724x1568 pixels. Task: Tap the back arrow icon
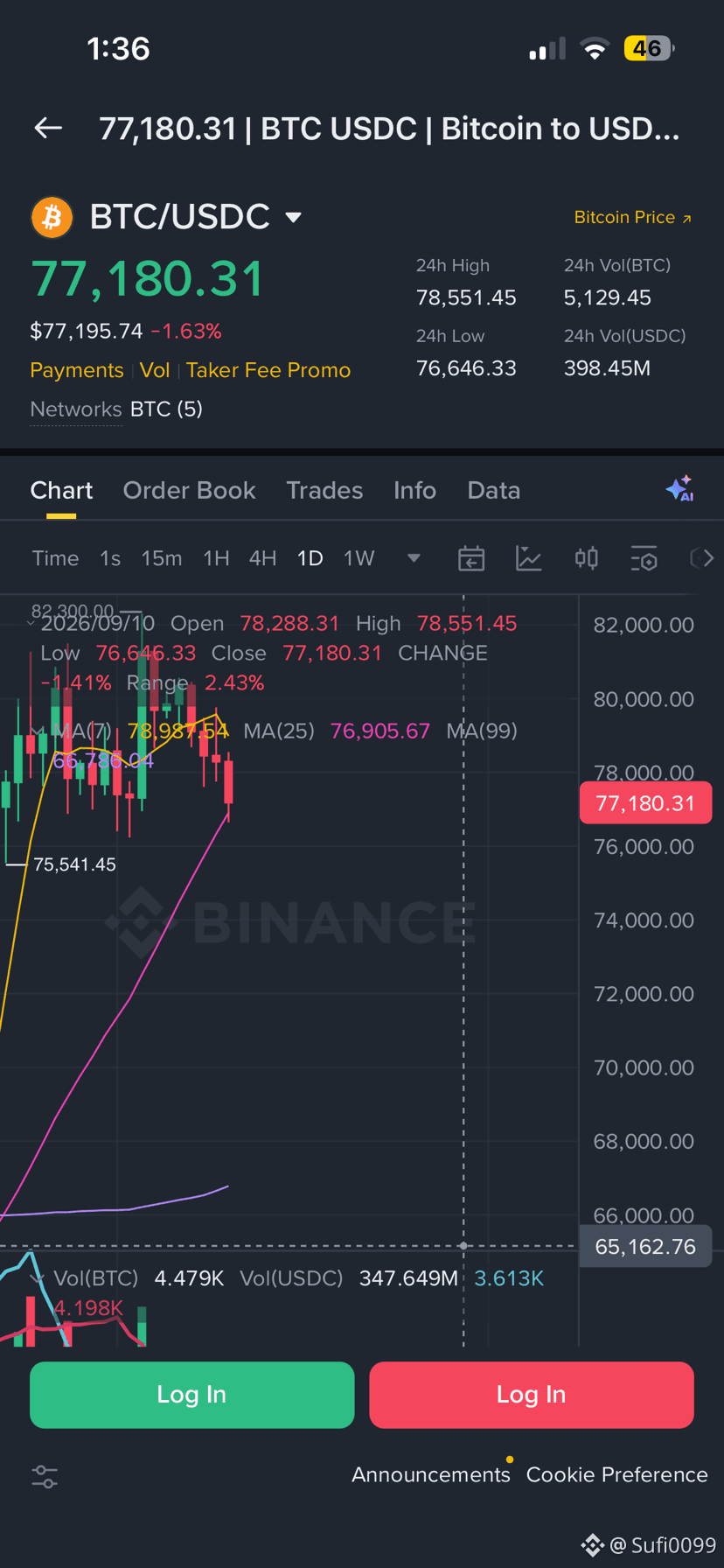[48, 129]
